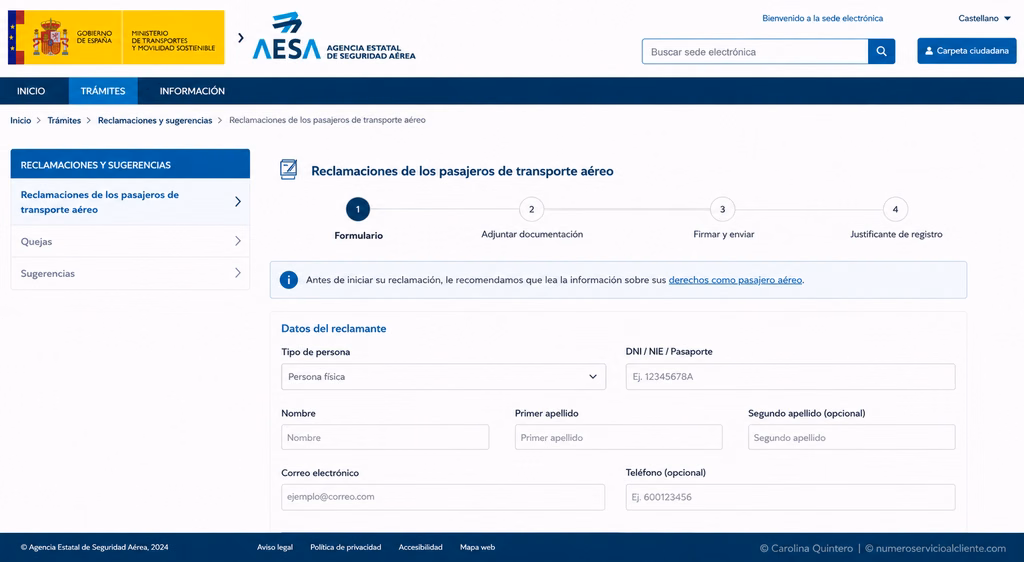Select step 4 Justificante de registro circle
The height and width of the screenshot is (562, 1024).
click(895, 210)
